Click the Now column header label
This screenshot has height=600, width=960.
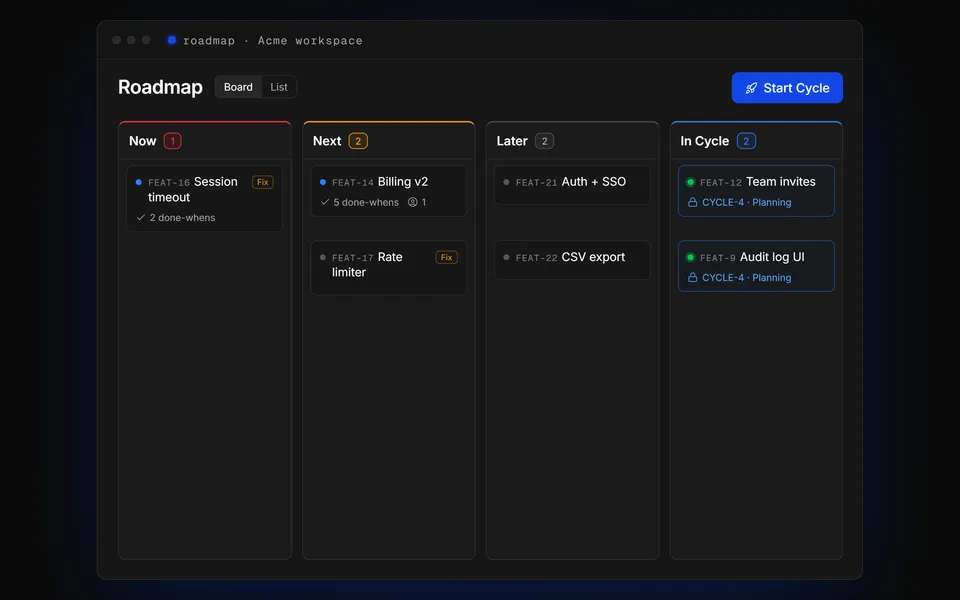[143, 141]
